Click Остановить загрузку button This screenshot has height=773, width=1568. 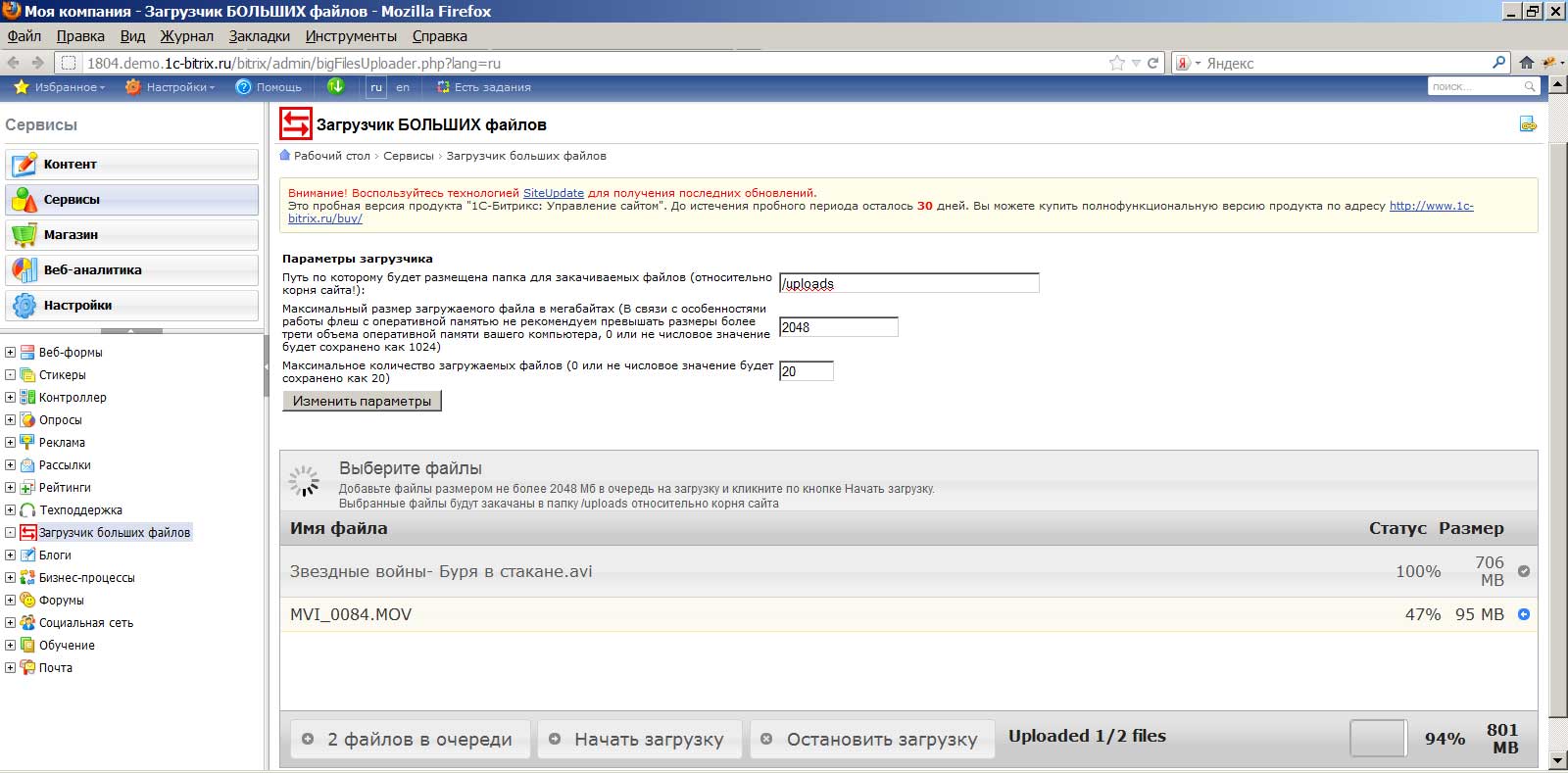pos(870,740)
